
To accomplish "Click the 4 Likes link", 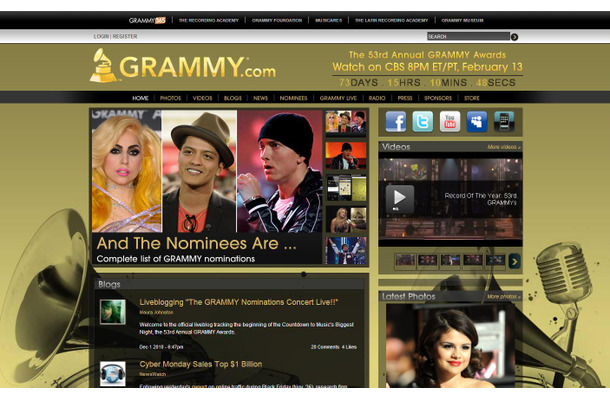I will (349, 347).
